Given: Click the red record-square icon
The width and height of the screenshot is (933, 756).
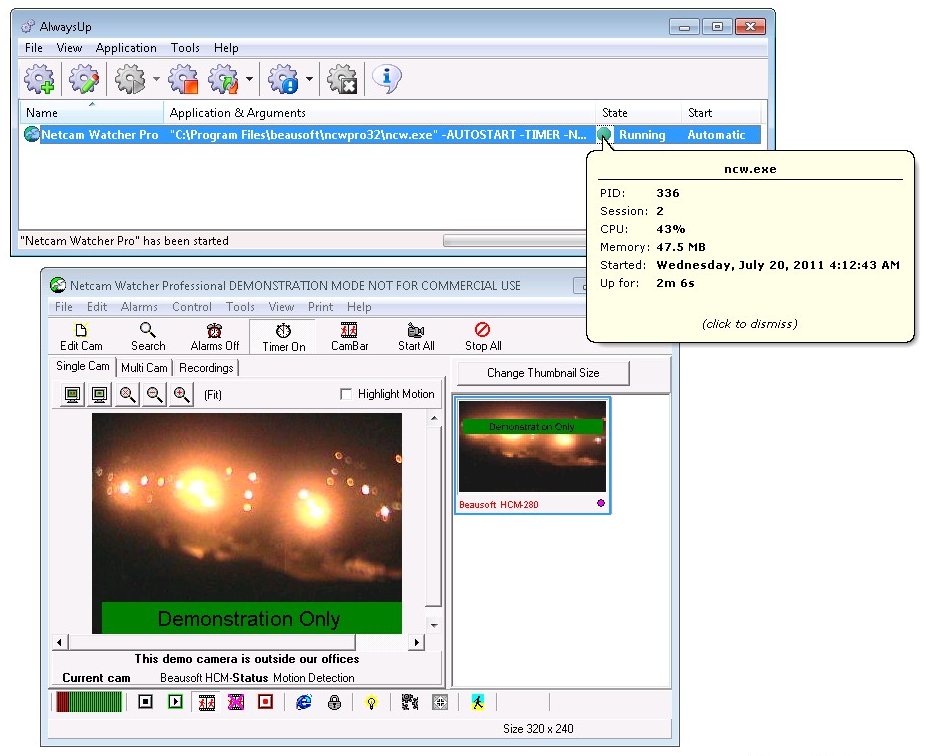Looking at the screenshot, I should [265, 702].
